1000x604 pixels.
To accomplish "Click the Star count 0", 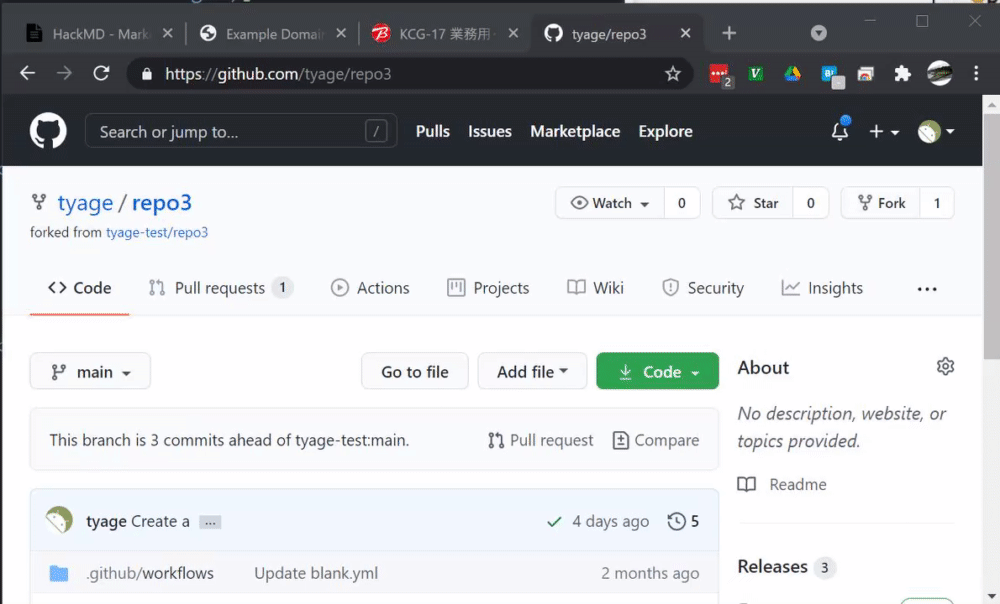I will [x=811, y=203].
